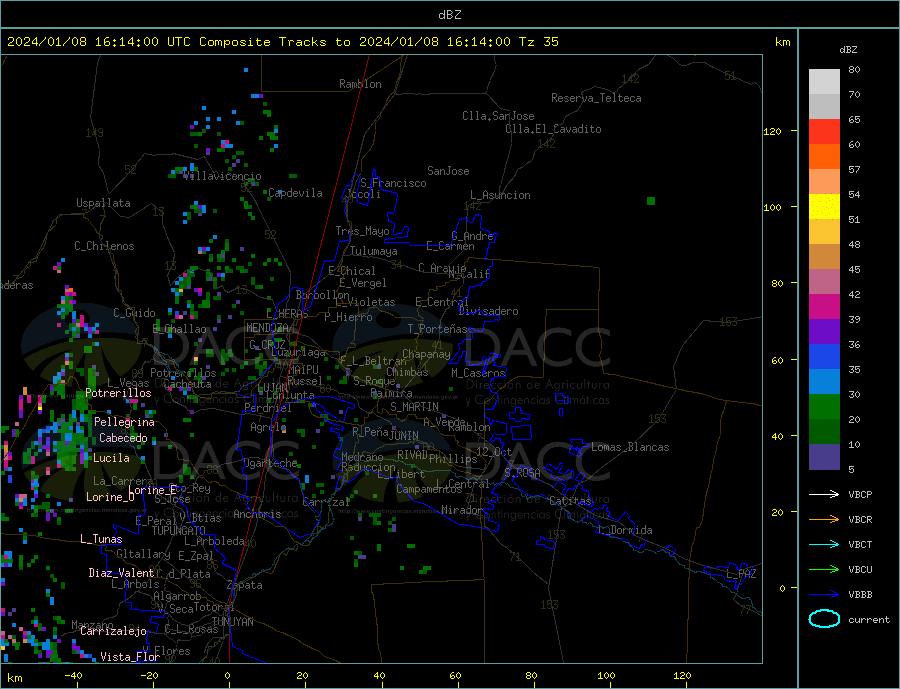Click the SanJose place label

pos(448,171)
